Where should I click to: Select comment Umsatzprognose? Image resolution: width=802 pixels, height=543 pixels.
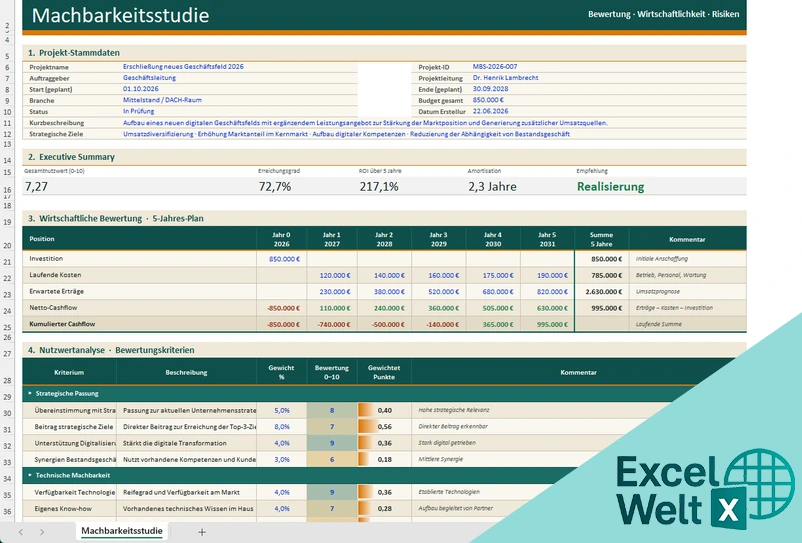687,291
